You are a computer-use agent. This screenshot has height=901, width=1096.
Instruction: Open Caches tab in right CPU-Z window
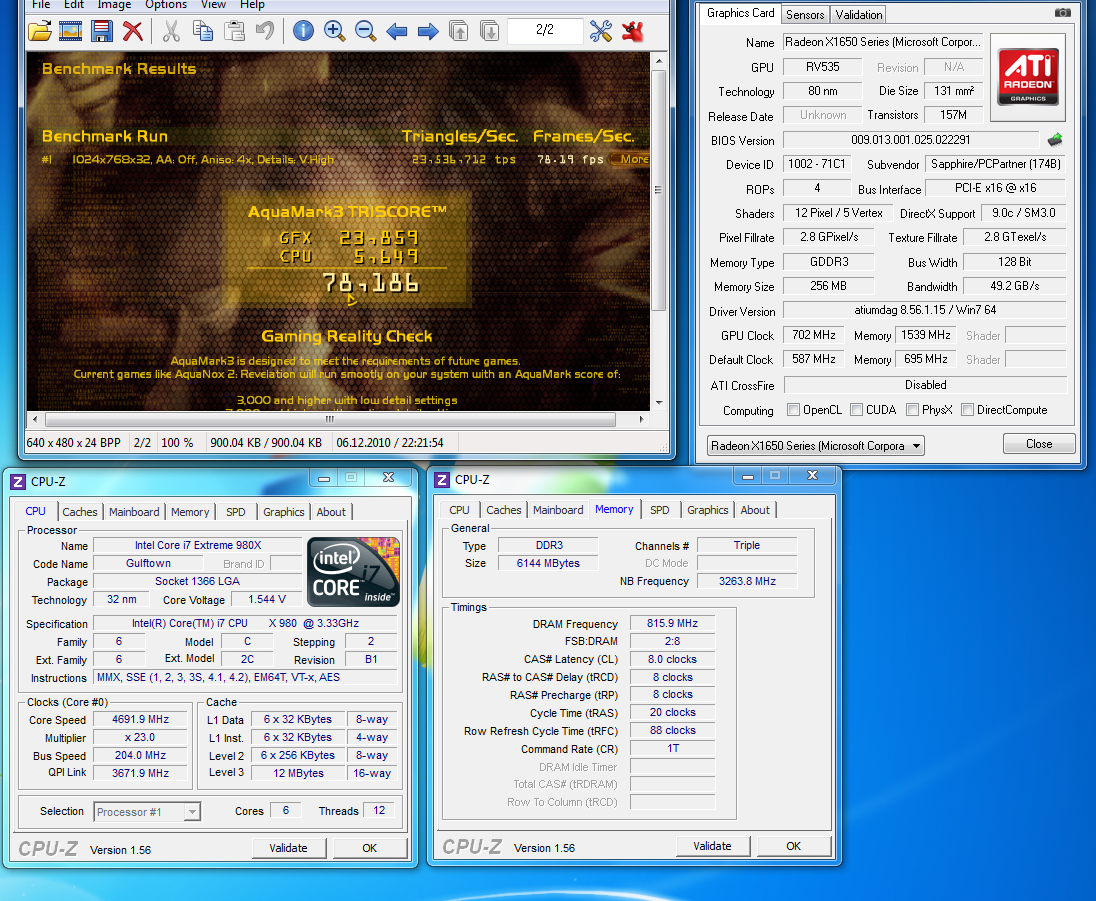pos(503,510)
